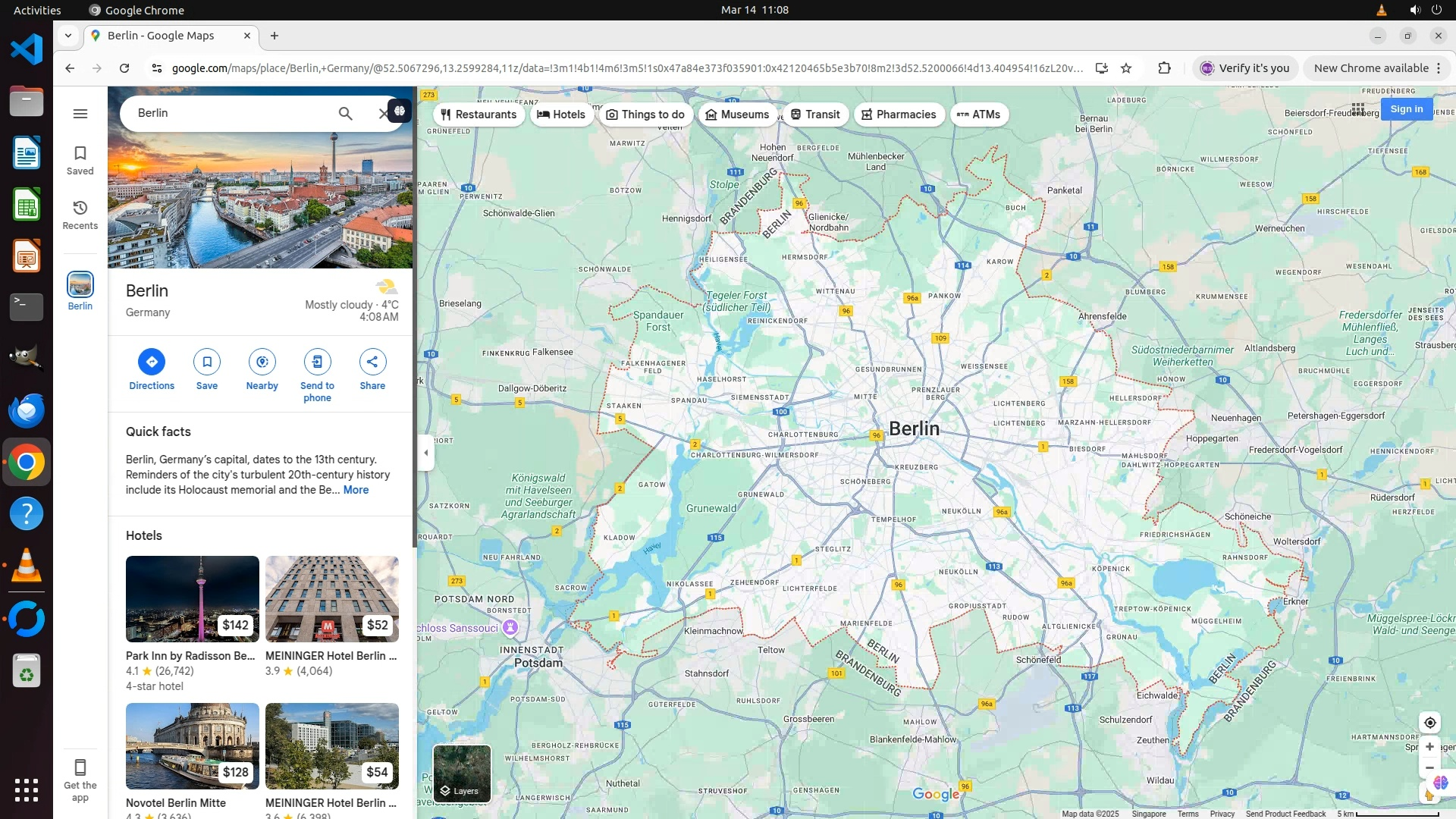
Task: Toggle the Layers satellite view
Action: [462, 773]
